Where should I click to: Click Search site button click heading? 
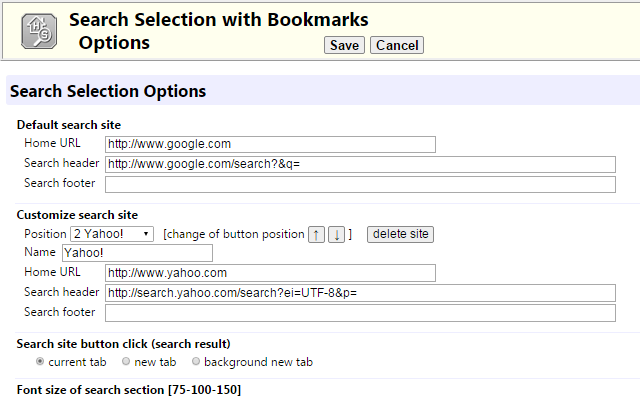123,344
